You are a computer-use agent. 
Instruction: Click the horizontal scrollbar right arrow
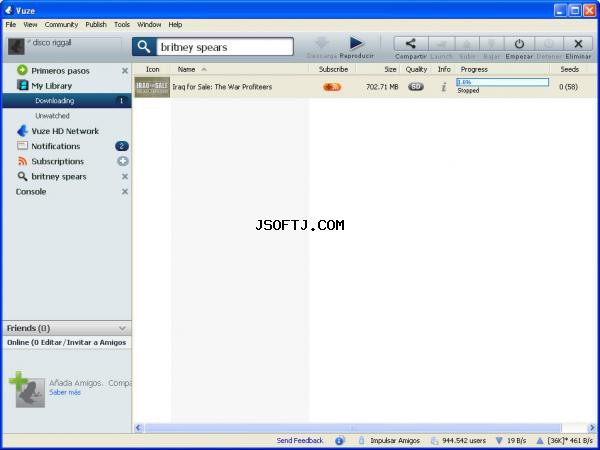592,428
